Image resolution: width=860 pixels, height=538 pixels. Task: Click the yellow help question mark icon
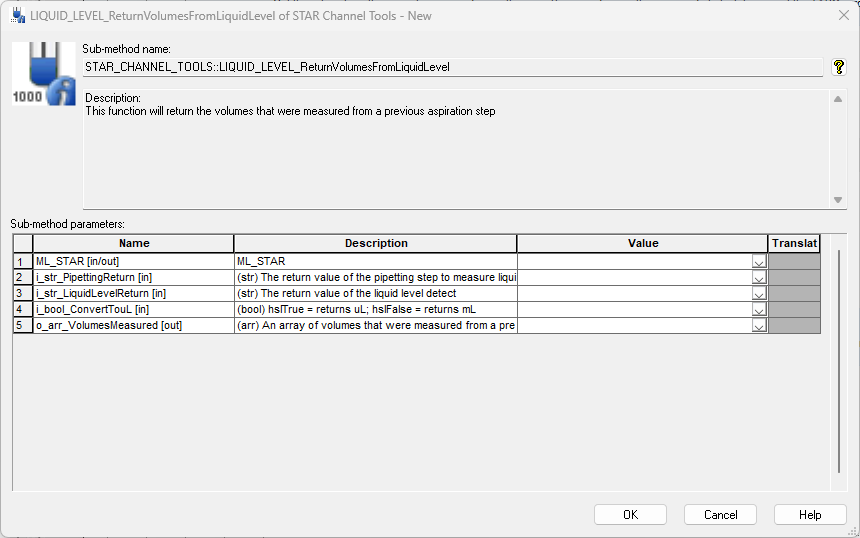click(x=839, y=67)
